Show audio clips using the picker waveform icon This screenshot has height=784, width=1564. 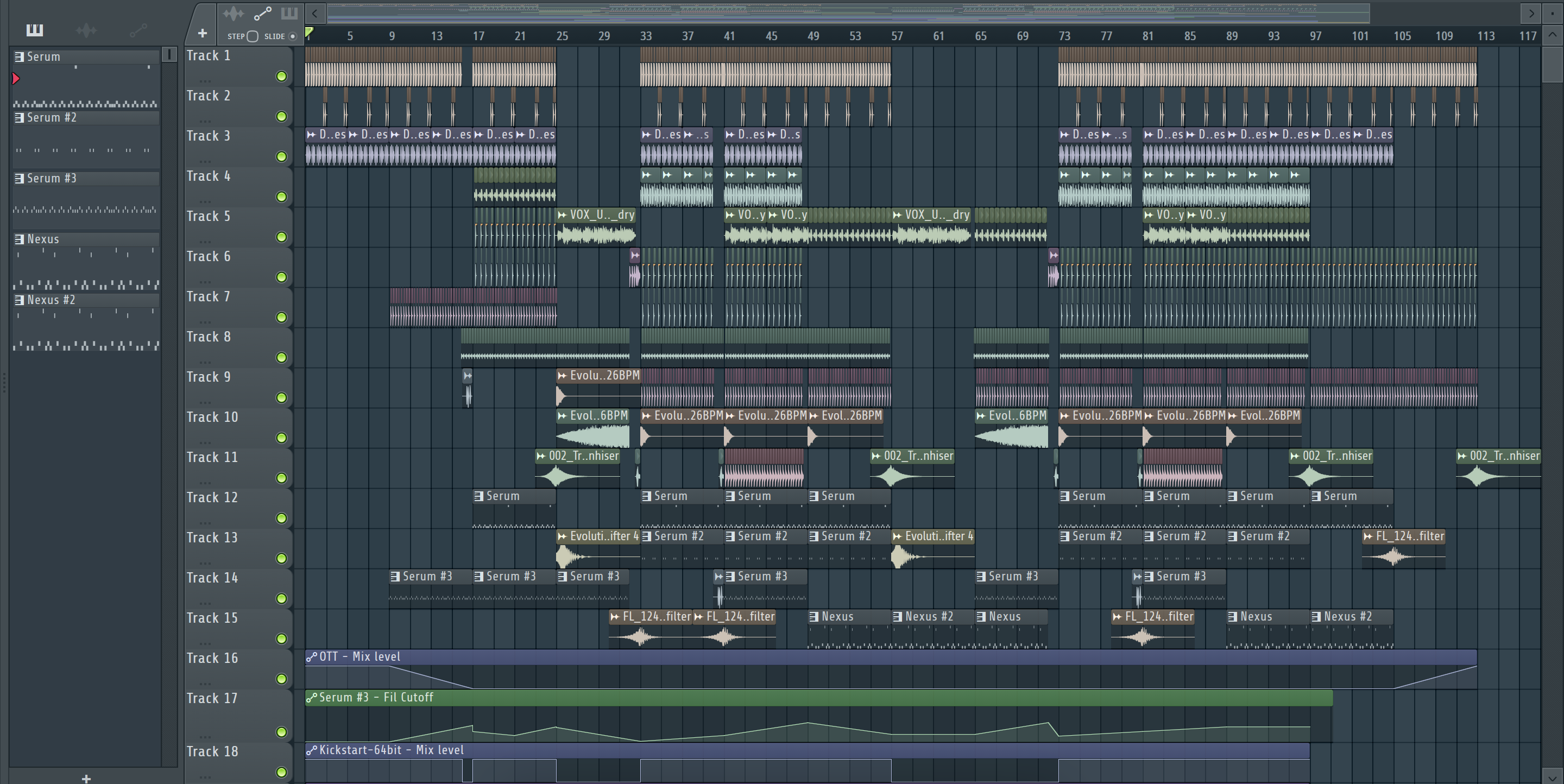point(86,30)
